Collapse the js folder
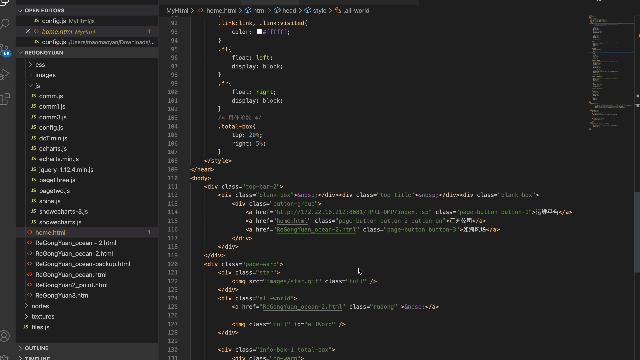 click(x=37, y=86)
